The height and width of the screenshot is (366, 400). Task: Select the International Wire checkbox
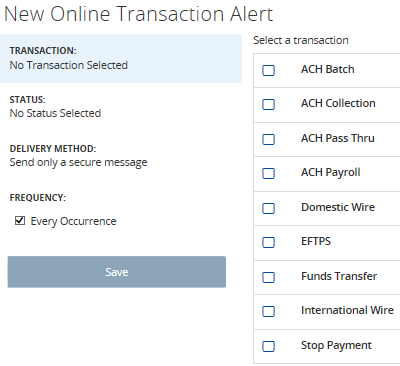click(x=268, y=311)
